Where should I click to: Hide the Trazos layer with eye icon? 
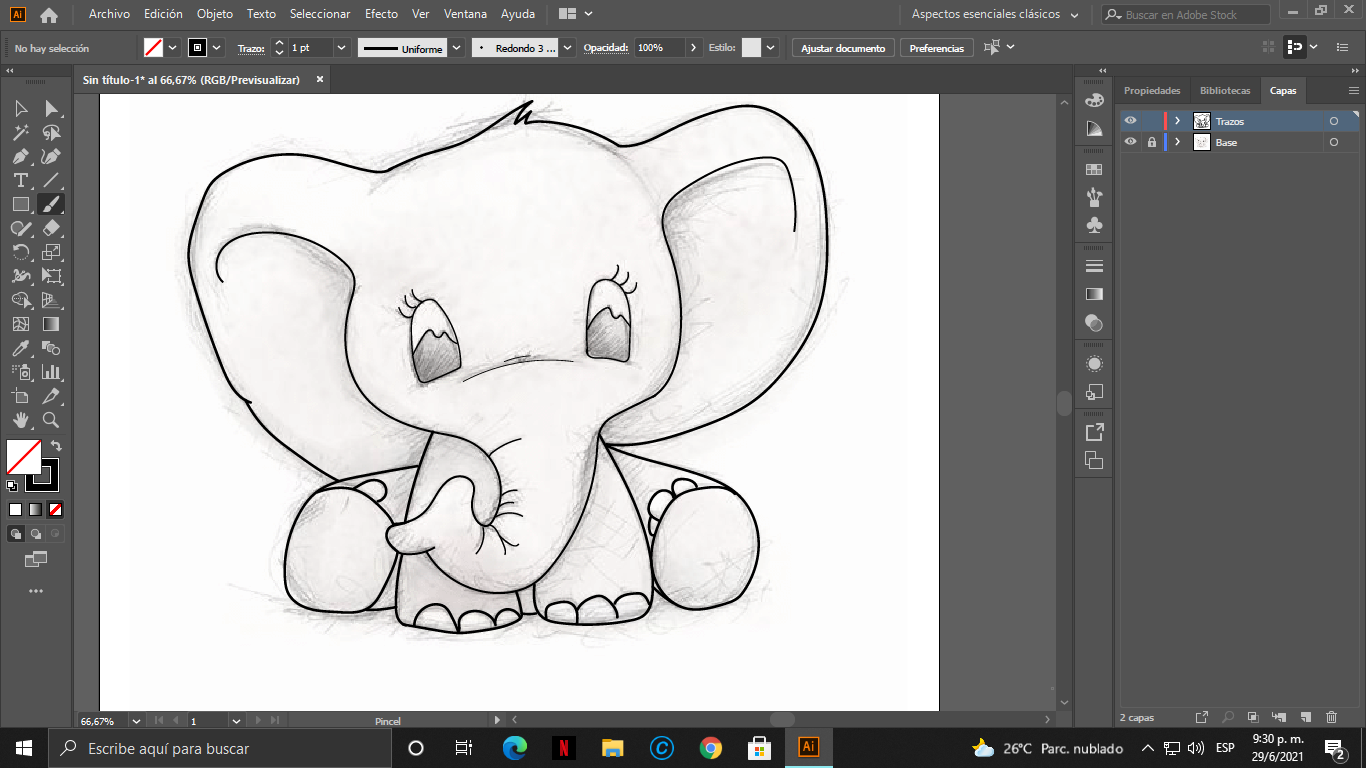pyautogui.click(x=1130, y=121)
